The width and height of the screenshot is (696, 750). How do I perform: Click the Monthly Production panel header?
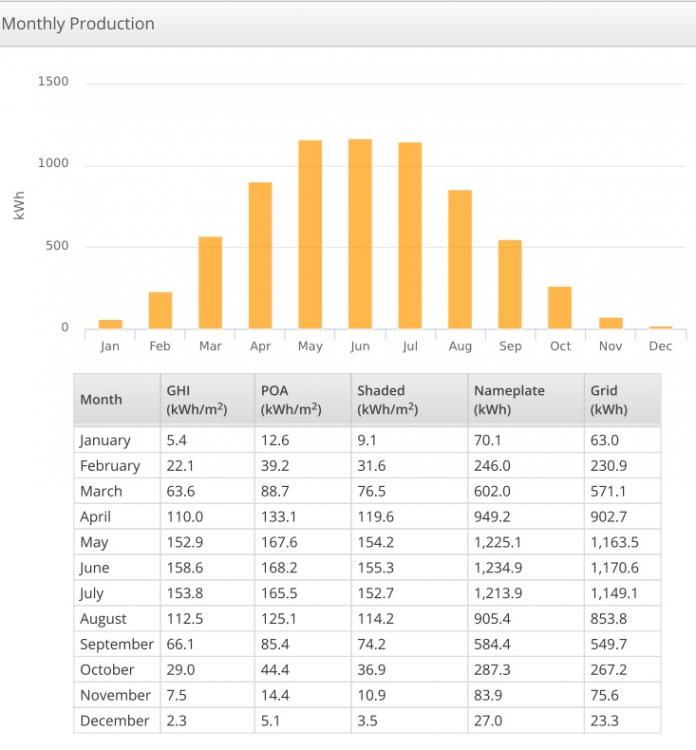[78, 23]
